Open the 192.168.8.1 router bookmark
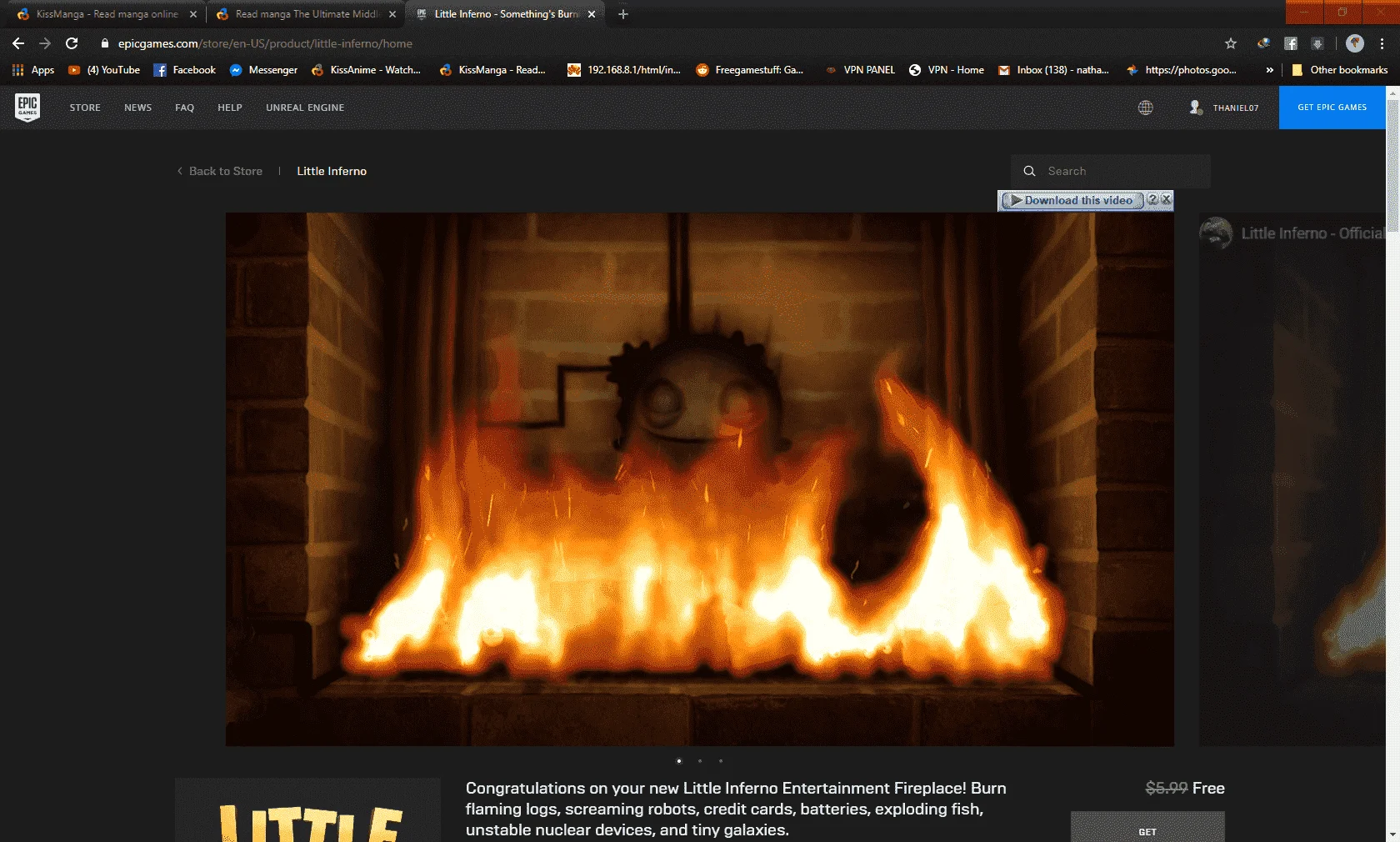This screenshot has height=842, width=1400. pyautogui.click(x=624, y=70)
